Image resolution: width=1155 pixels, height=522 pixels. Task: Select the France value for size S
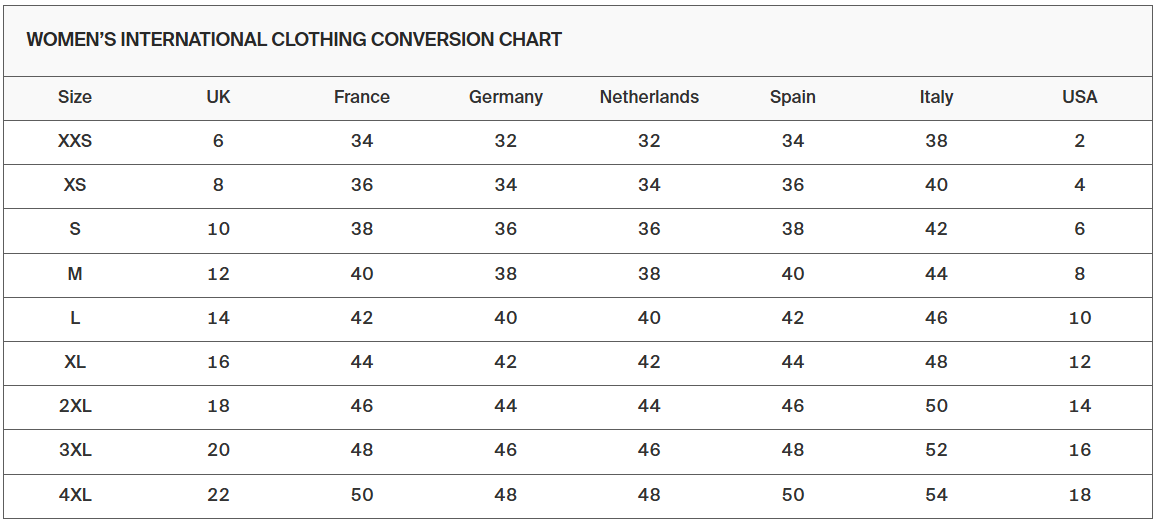point(362,229)
